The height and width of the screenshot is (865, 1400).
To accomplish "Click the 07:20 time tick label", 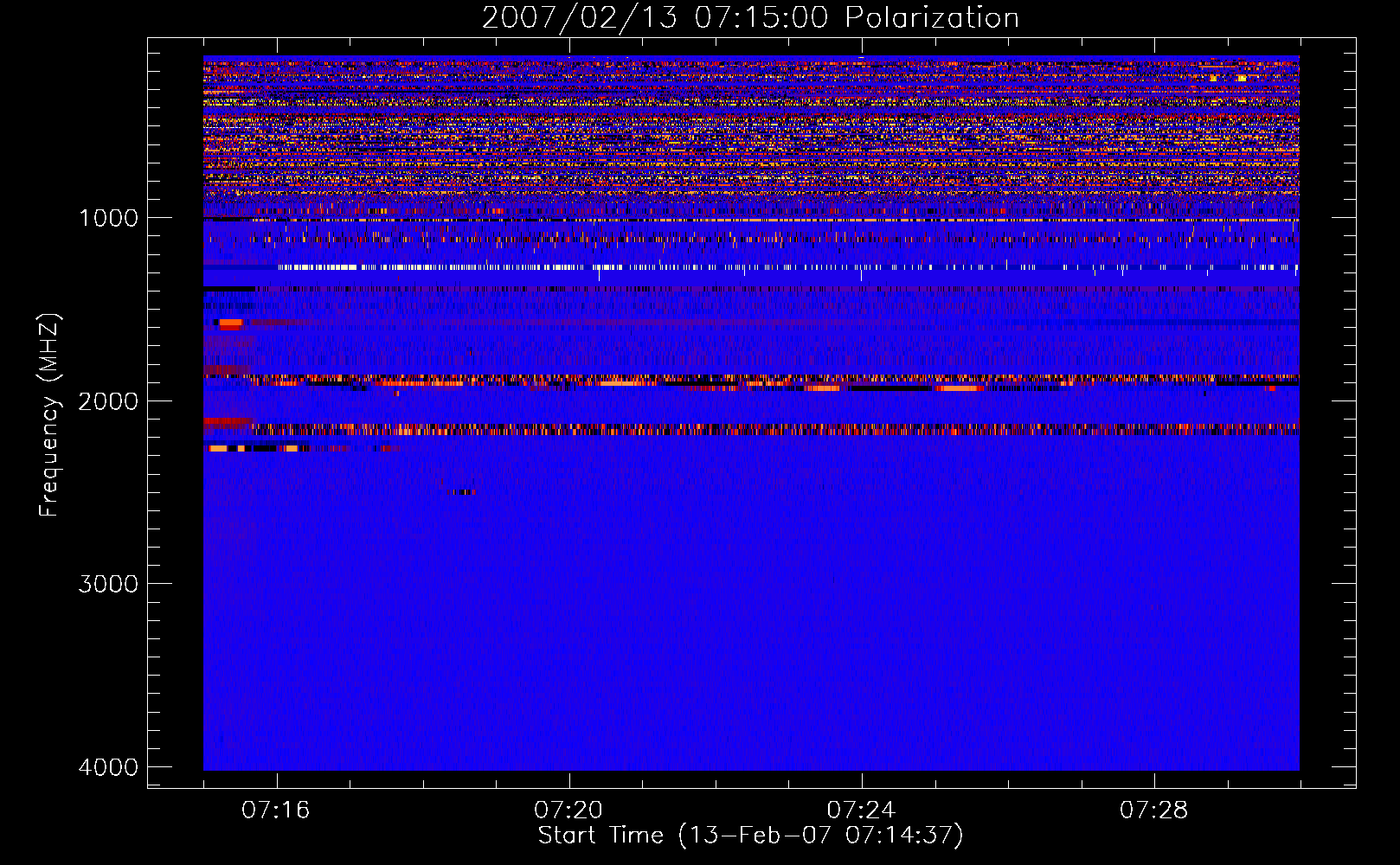I will tap(568, 811).
